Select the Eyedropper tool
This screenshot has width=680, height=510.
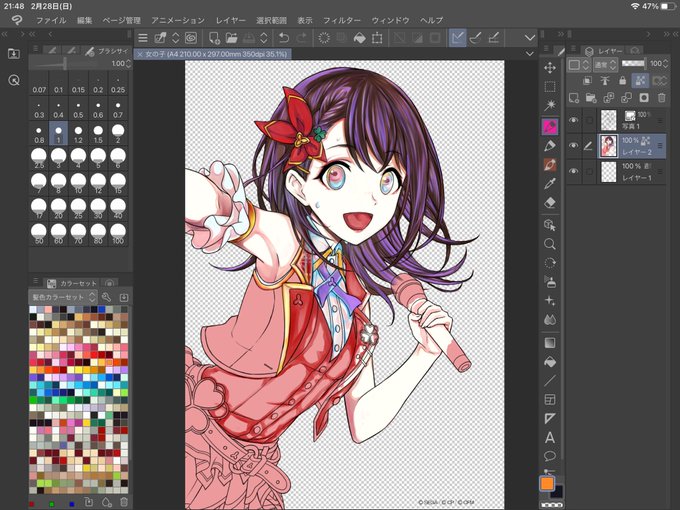(x=550, y=183)
